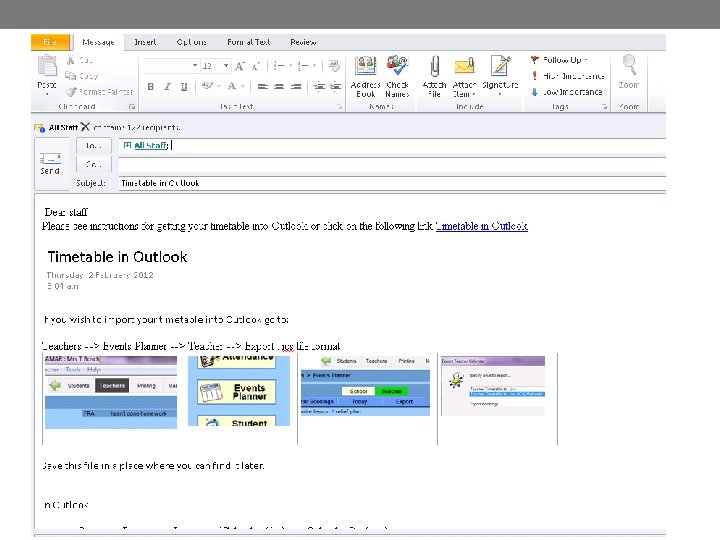The image size is (720, 540).
Task: Click the text highlight color button
Action: (x=207, y=86)
